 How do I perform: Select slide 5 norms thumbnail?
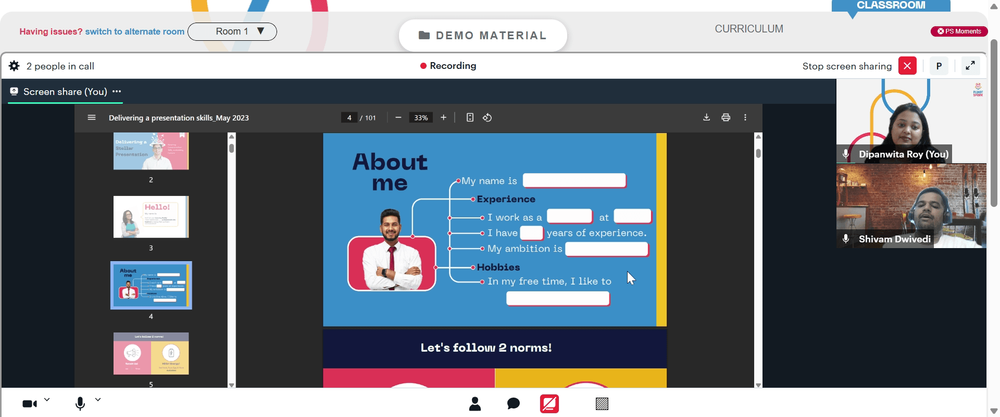pos(151,353)
